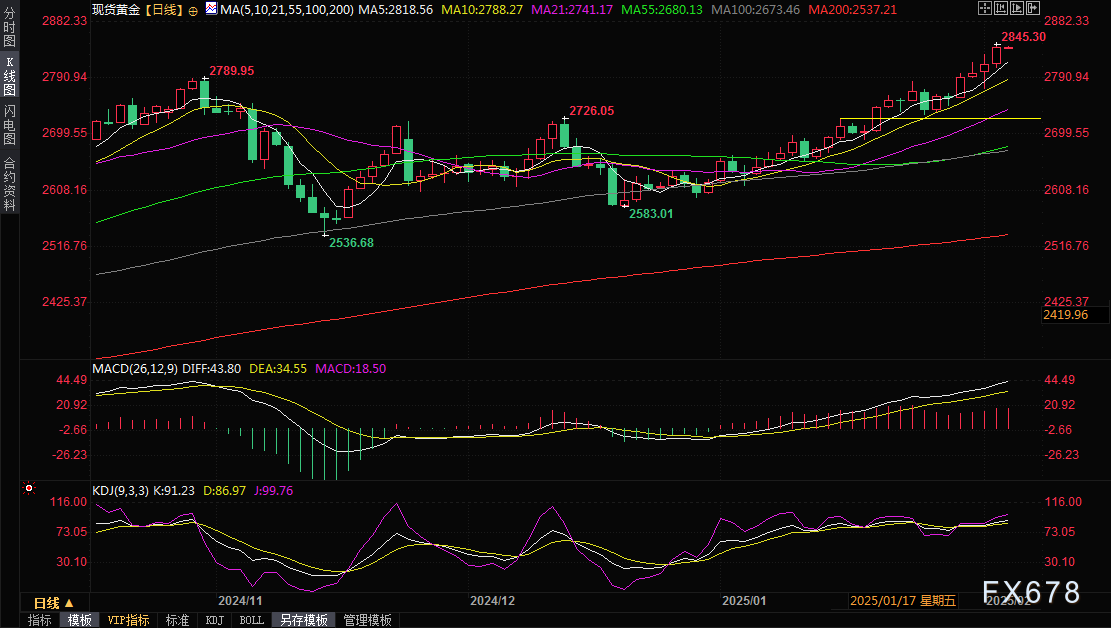Viewport: 1111px width, 628px height.
Task: Open the VIP指标 tab
Action: coord(129,620)
